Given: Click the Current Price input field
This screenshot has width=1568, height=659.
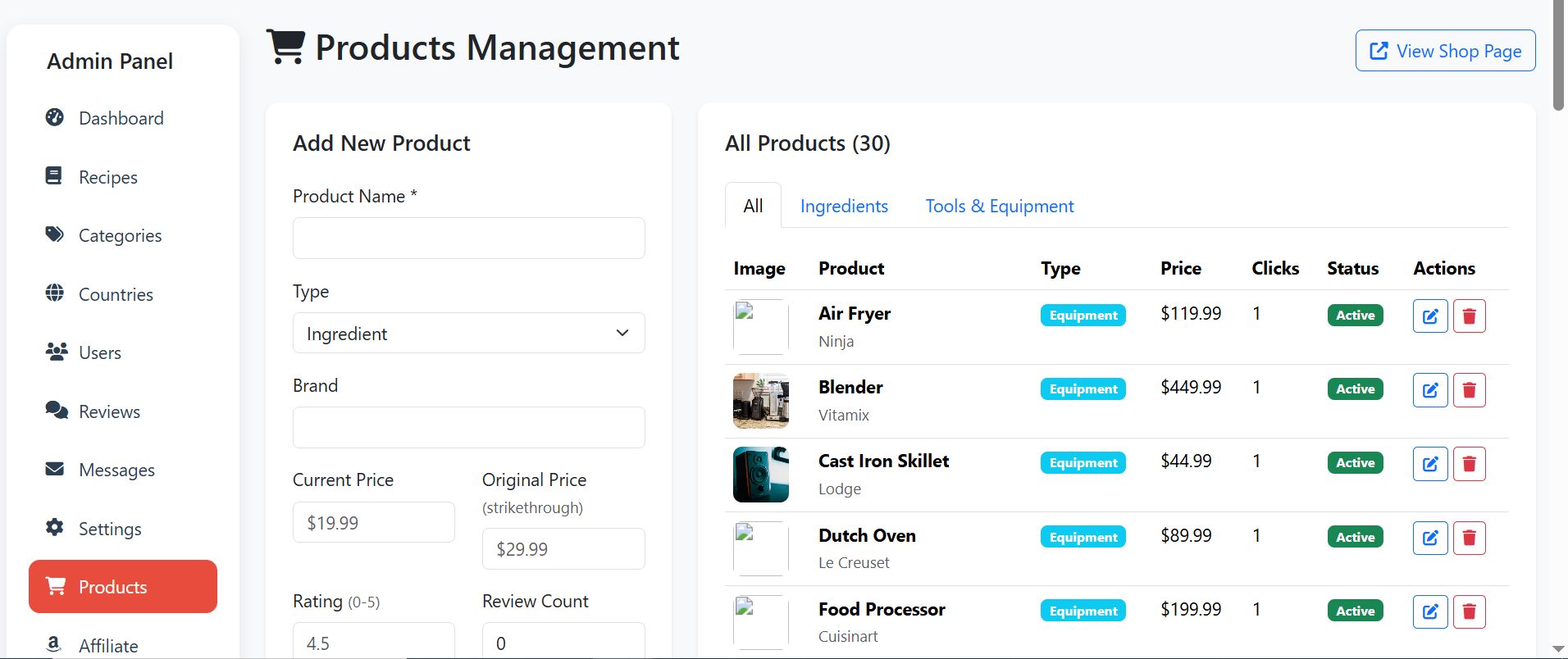Looking at the screenshot, I should [373, 522].
